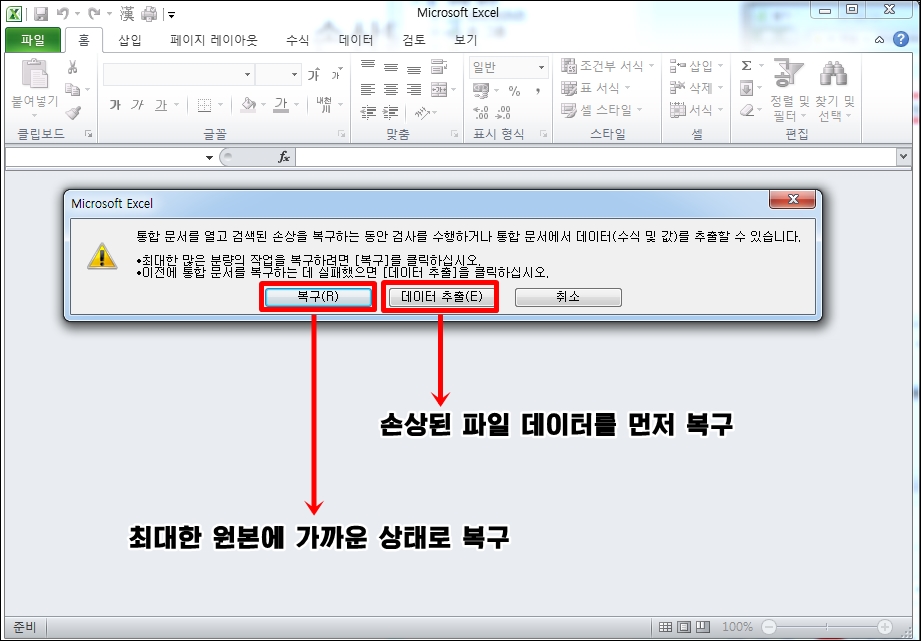
Task: Open 표 서식 table format menu
Action: tap(596, 88)
